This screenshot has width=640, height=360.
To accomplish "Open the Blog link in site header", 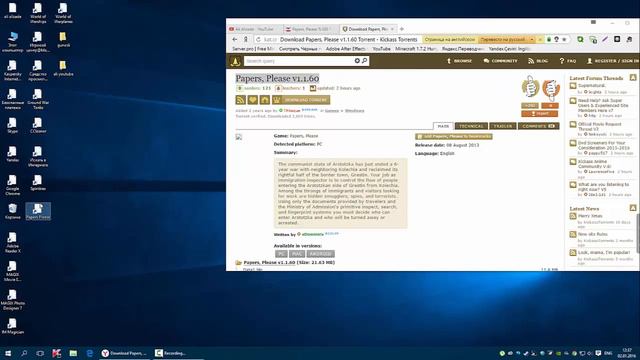I will click(x=538, y=61).
